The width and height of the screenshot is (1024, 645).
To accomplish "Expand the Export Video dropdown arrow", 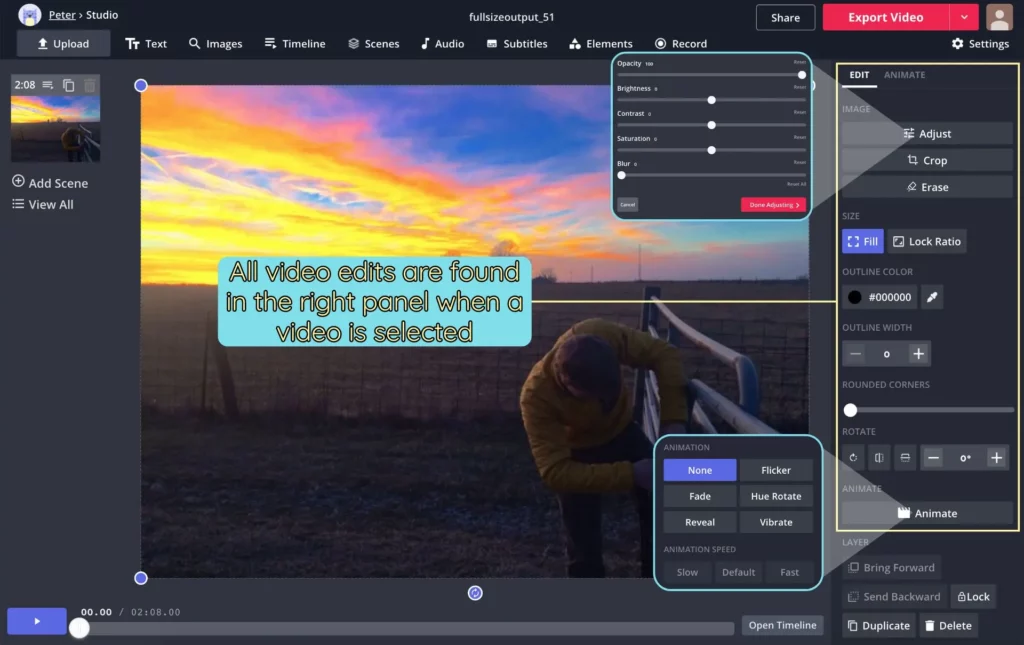I will [x=964, y=17].
